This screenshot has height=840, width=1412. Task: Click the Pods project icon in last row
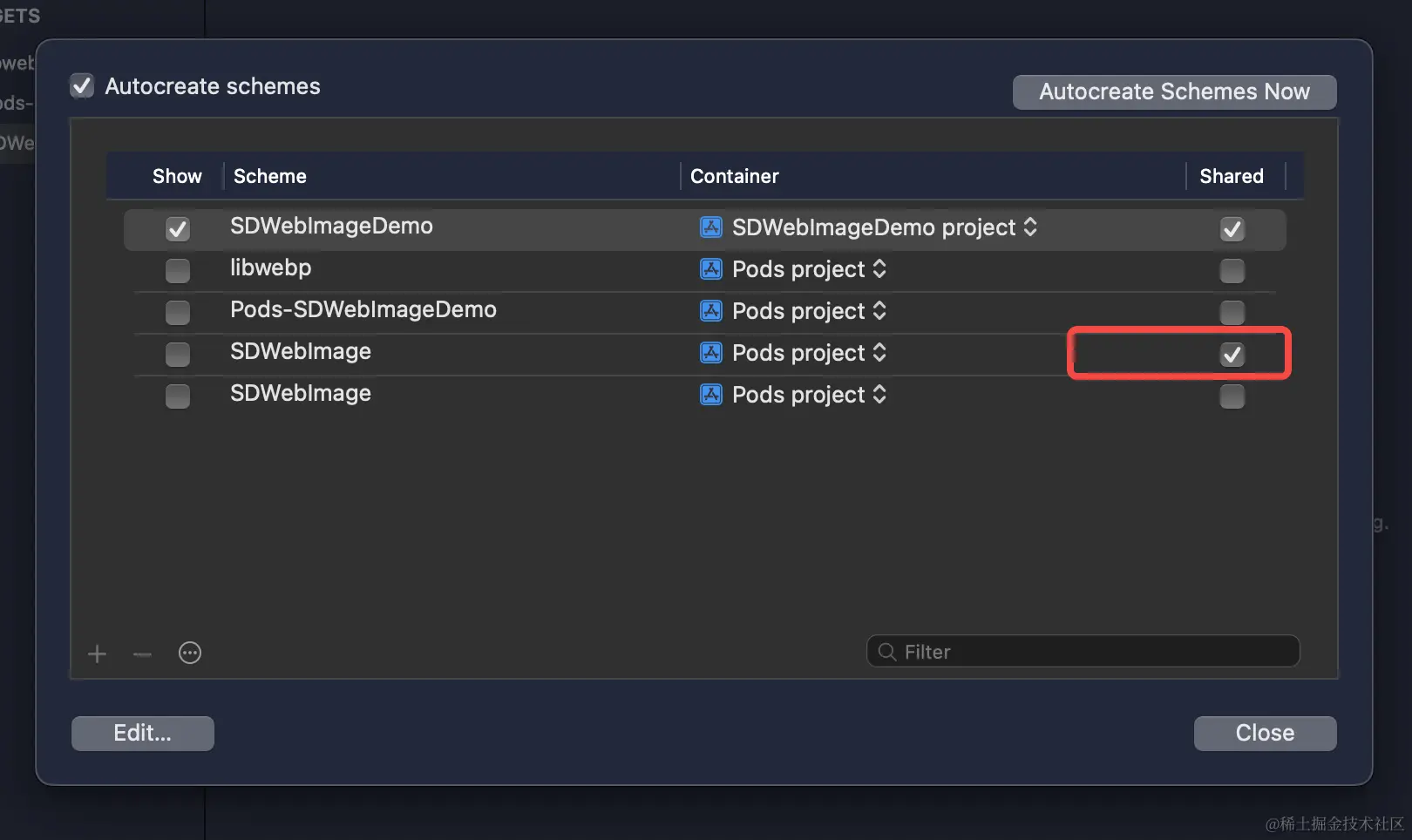point(711,395)
